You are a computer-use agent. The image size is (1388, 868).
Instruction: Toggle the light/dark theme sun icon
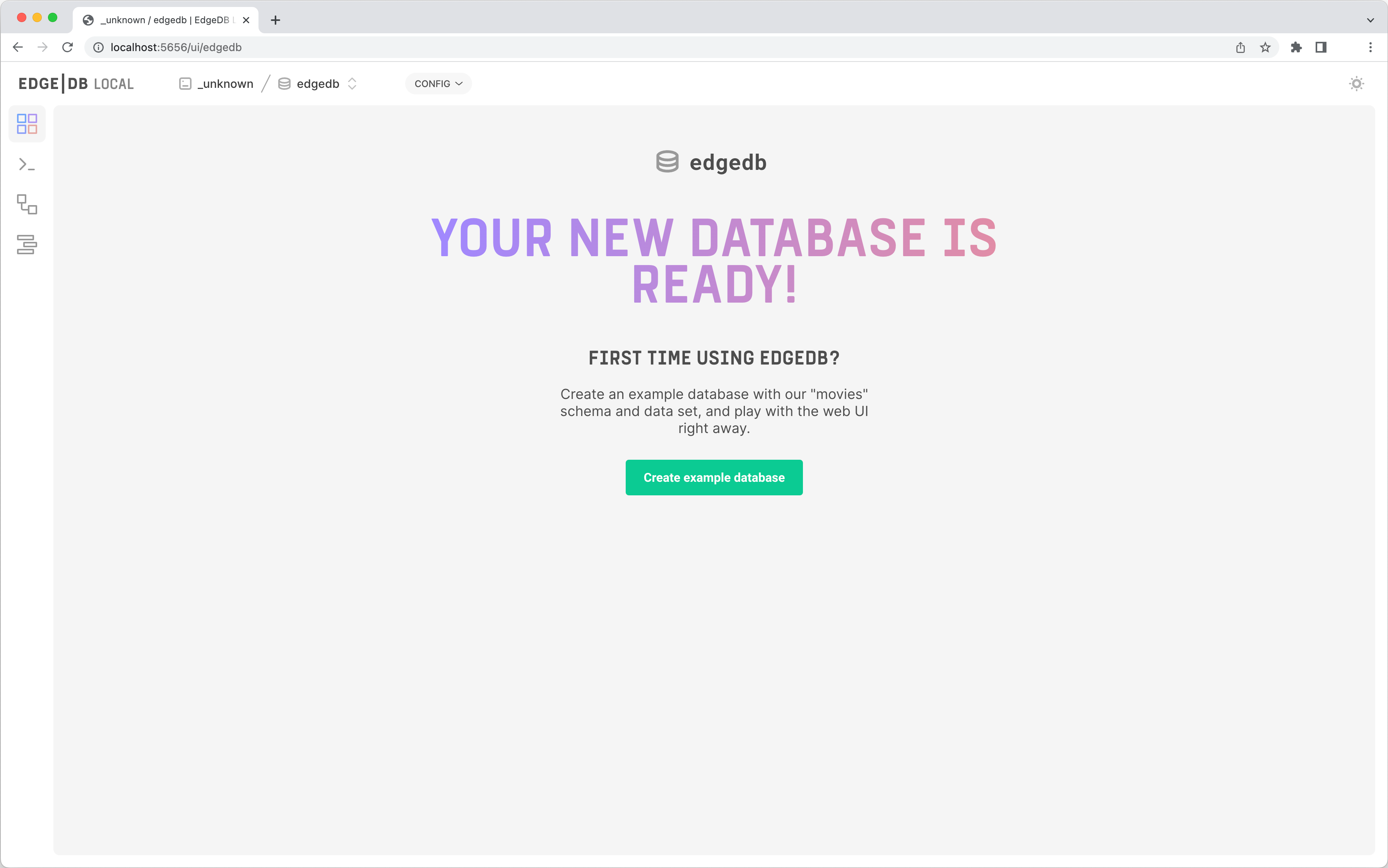pos(1356,84)
